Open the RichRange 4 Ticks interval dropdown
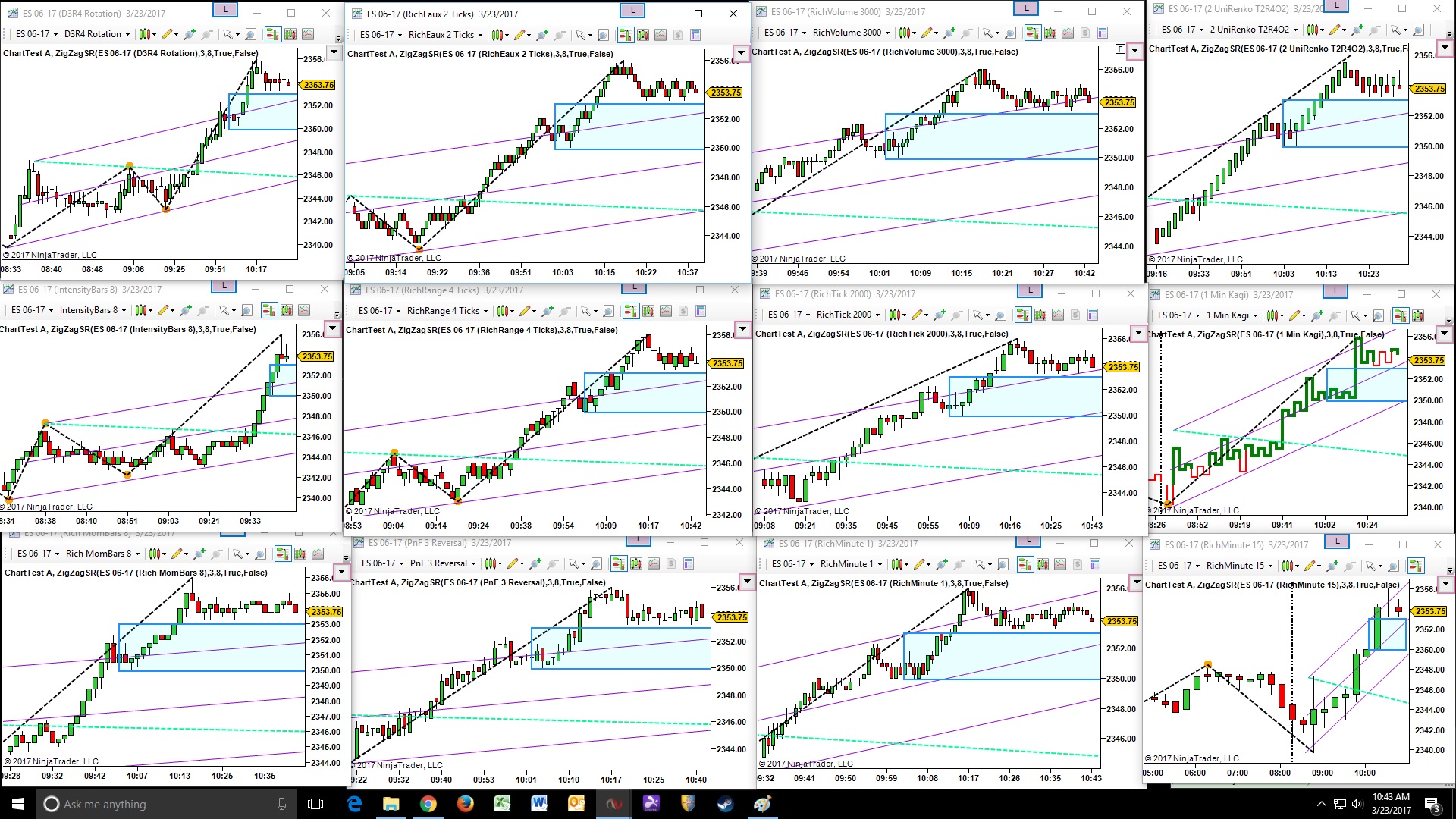1456x819 pixels. [447, 311]
